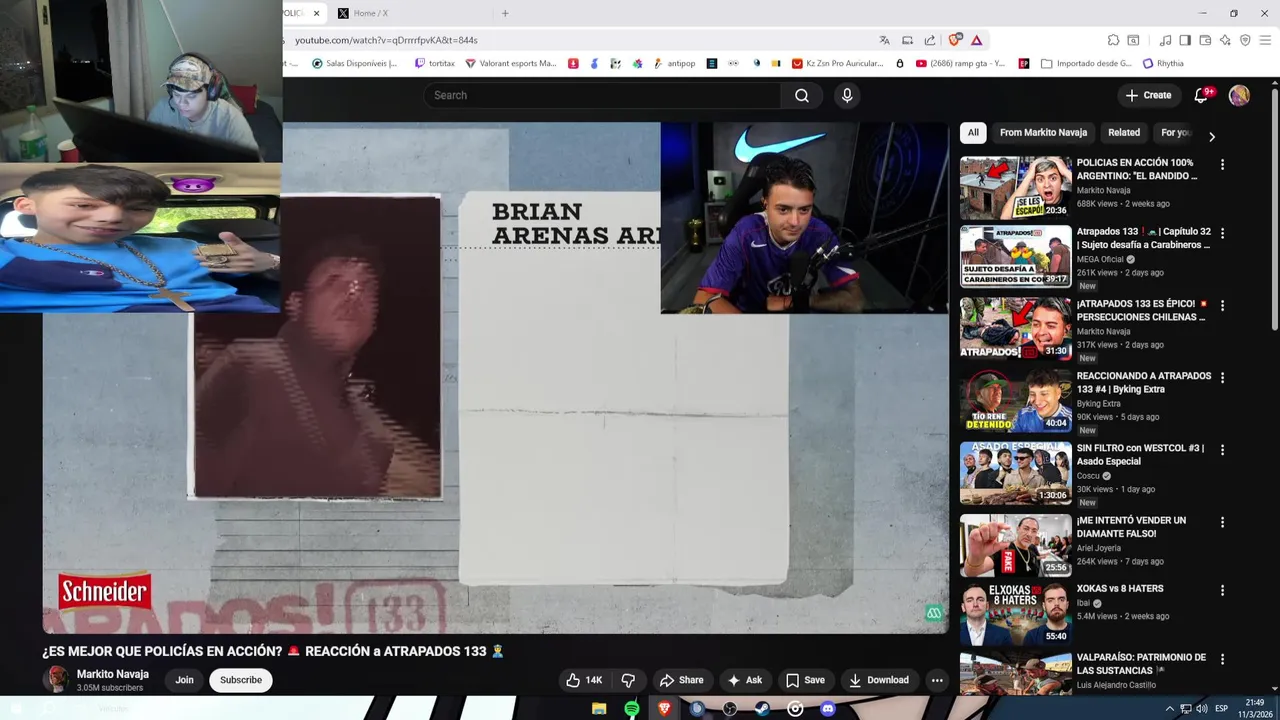Open 'SIN FILTRO con WESTCOL #3' title
The height and width of the screenshot is (720, 1280).
pos(1140,455)
